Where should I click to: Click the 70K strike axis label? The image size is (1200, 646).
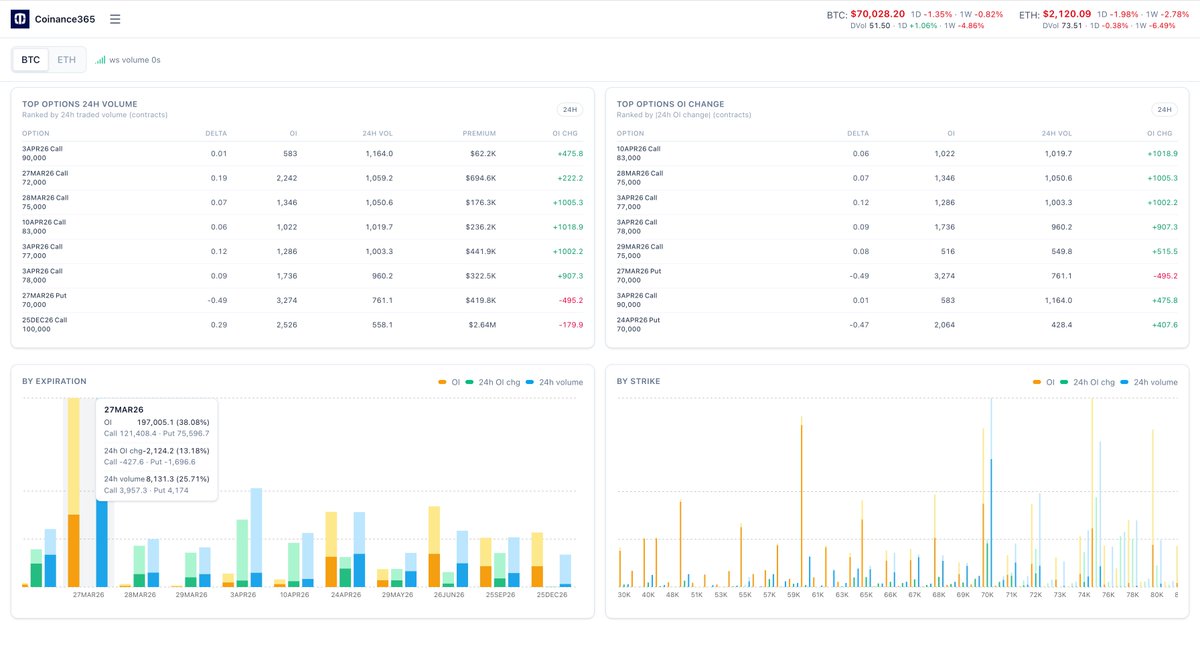click(x=987, y=595)
